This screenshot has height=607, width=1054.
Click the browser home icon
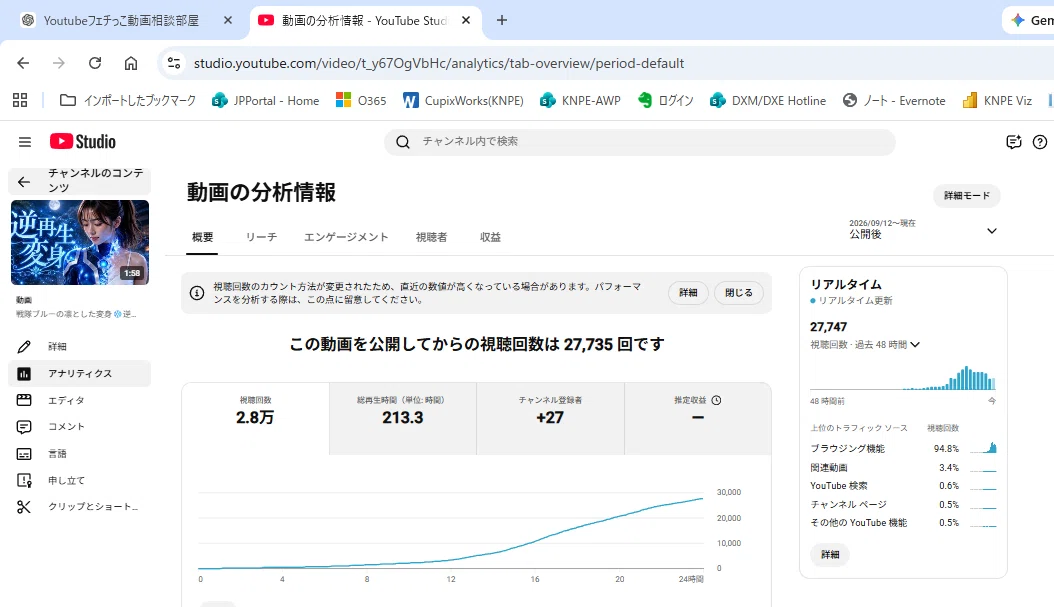[130, 63]
